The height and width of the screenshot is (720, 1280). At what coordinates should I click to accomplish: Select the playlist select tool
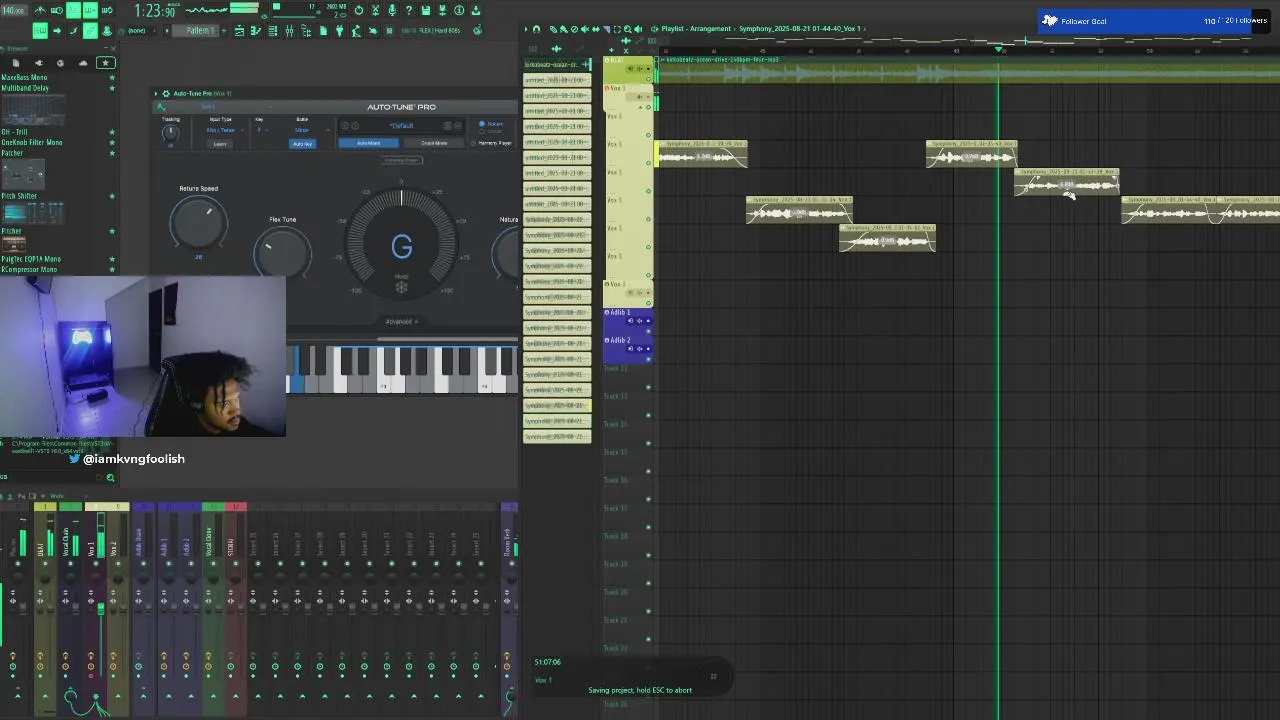click(617, 29)
